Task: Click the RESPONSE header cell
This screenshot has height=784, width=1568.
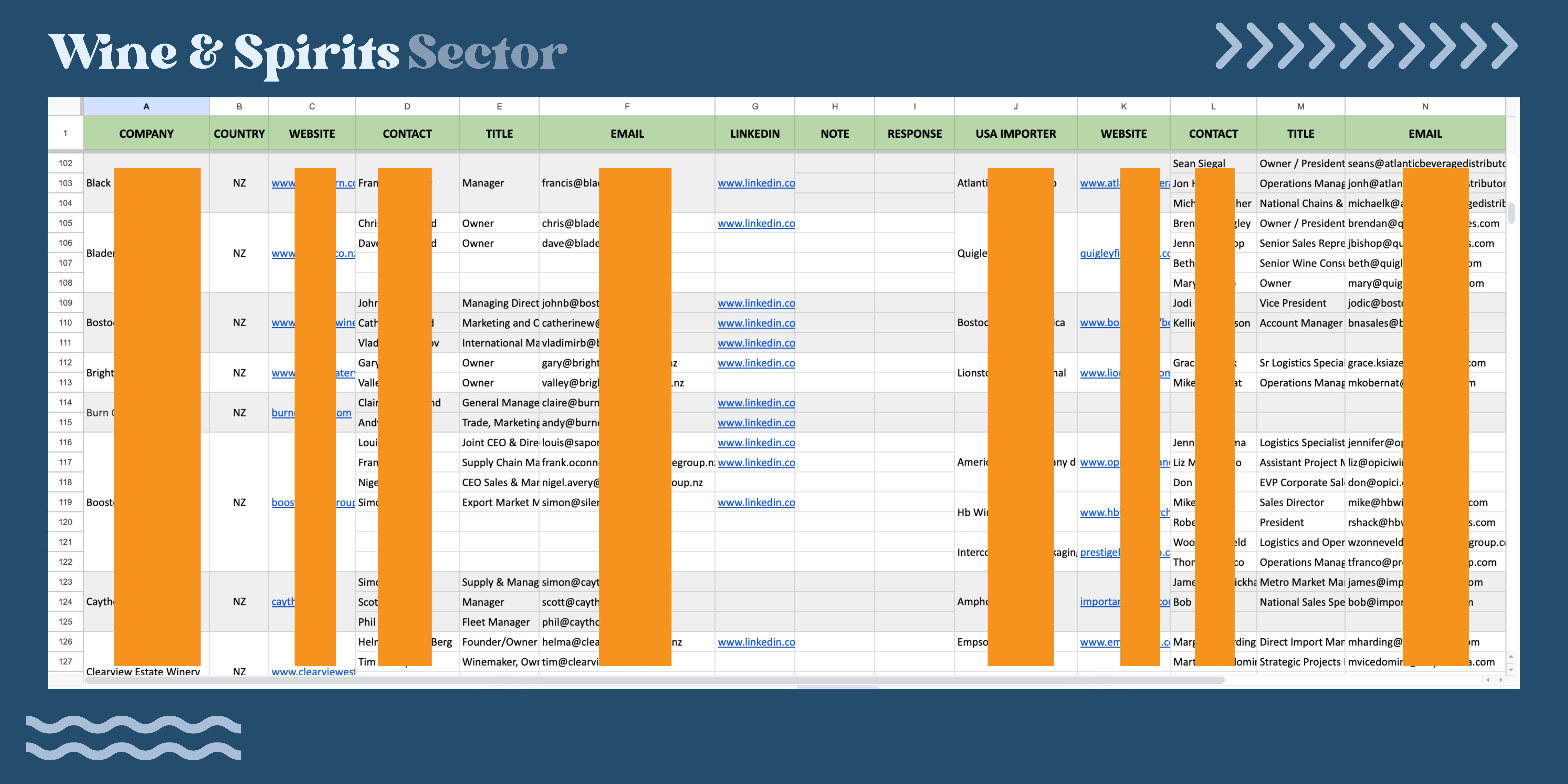Action: 914,133
